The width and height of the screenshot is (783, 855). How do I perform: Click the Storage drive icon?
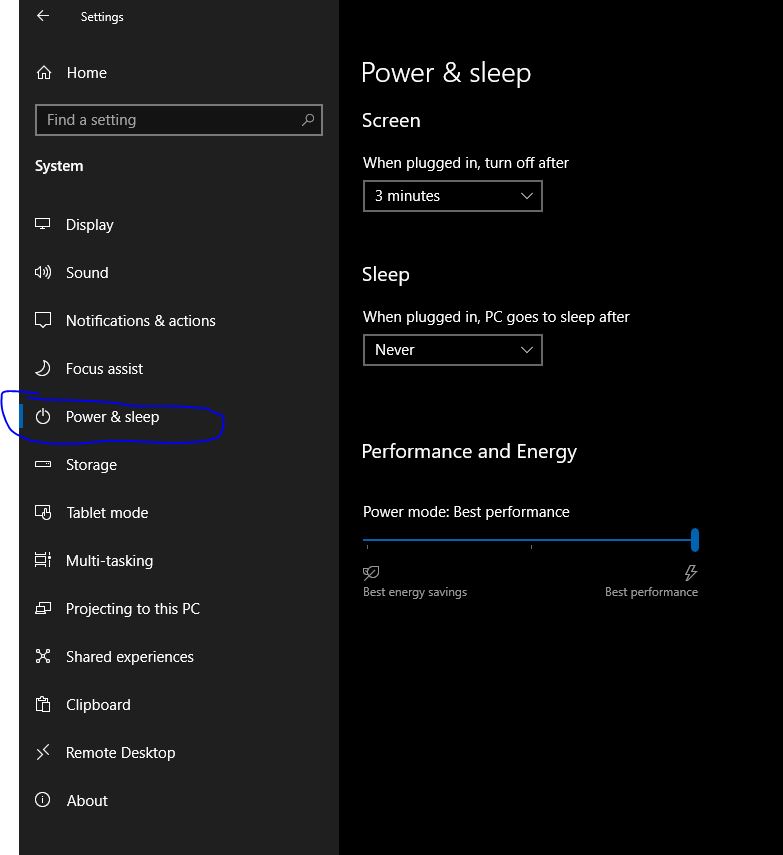[43, 465]
